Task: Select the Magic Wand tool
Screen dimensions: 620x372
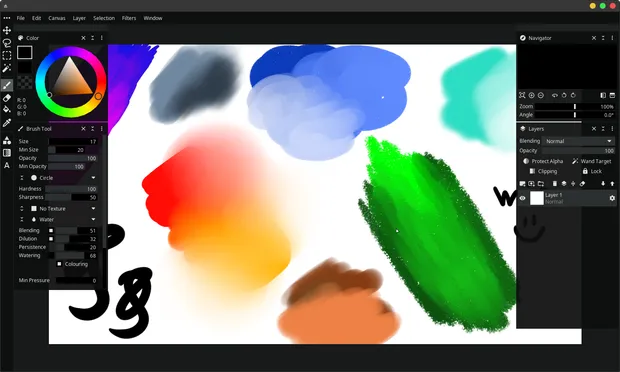Action: [x=7, y=68]
